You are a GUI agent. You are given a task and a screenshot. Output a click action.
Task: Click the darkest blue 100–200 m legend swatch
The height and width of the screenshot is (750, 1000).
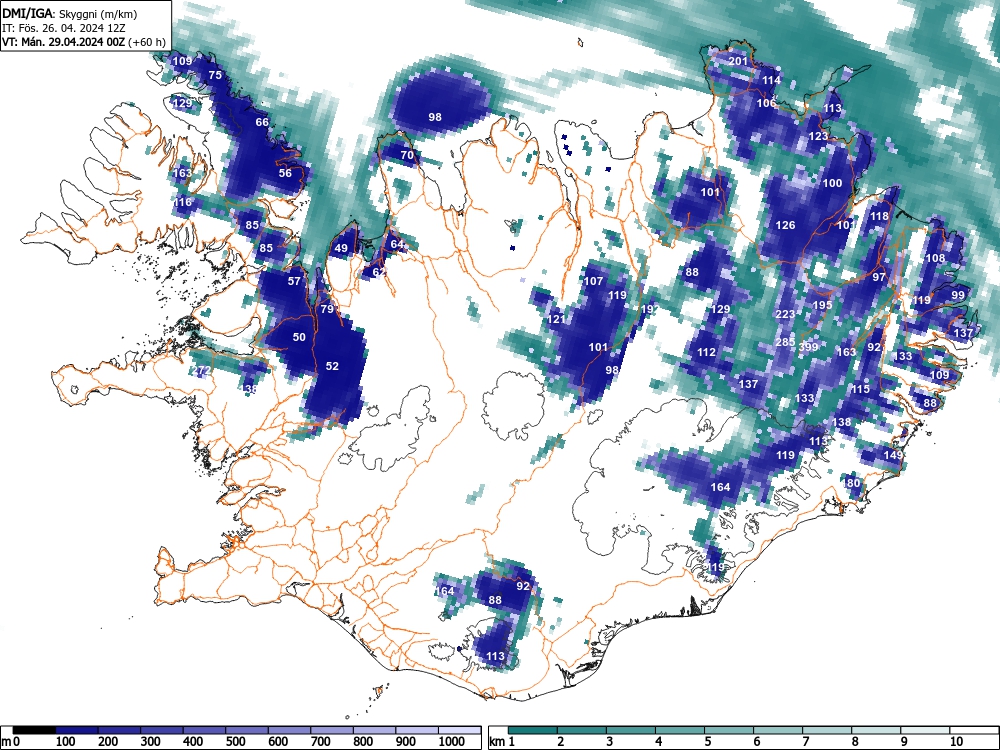77,730
